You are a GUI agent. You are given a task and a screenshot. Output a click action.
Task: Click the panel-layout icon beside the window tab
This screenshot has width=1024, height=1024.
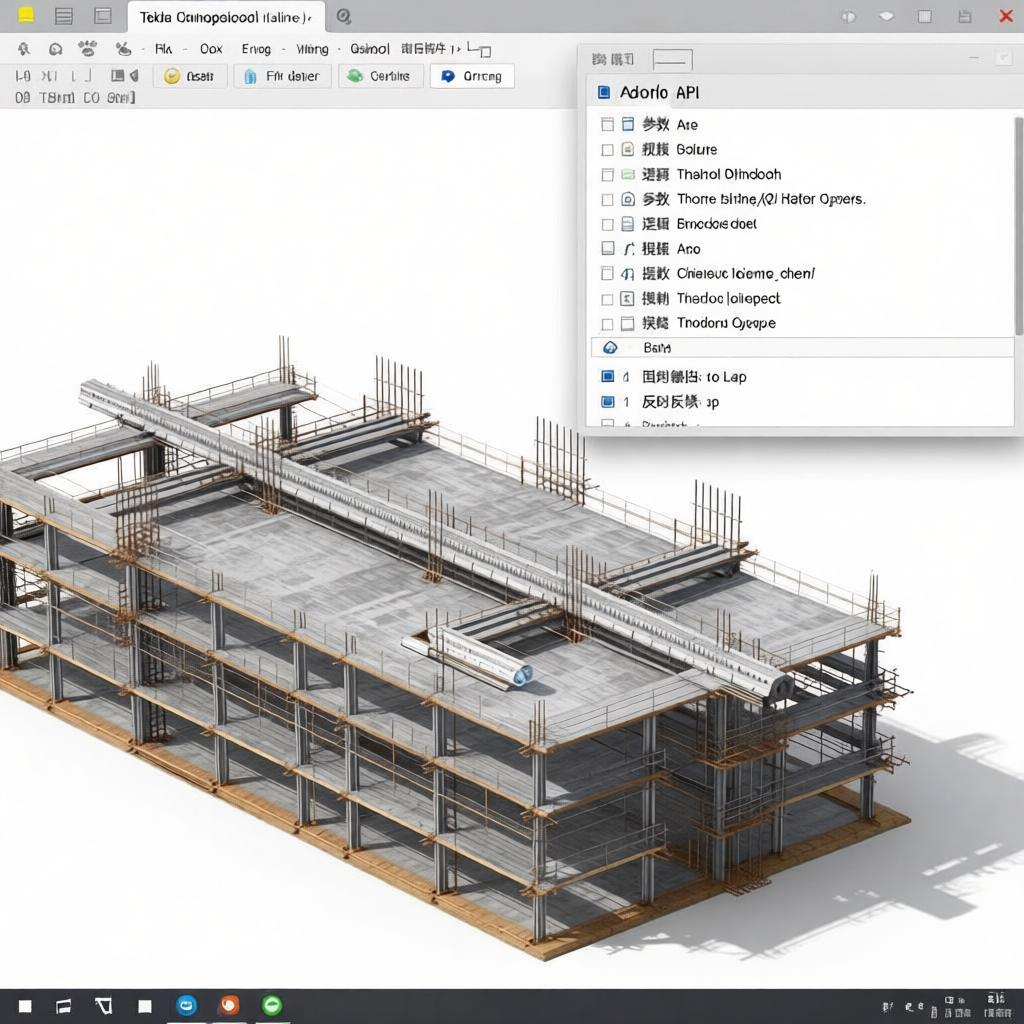pos(103,16)
